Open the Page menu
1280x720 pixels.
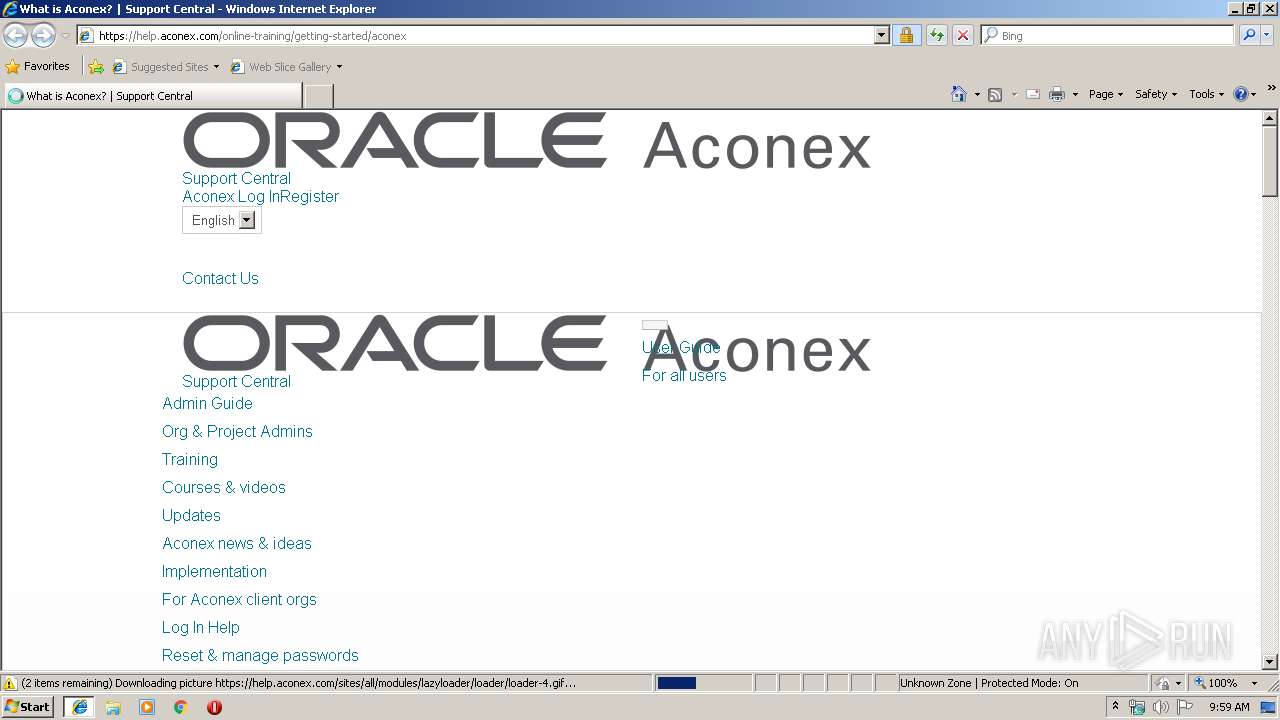[1105, 94]
